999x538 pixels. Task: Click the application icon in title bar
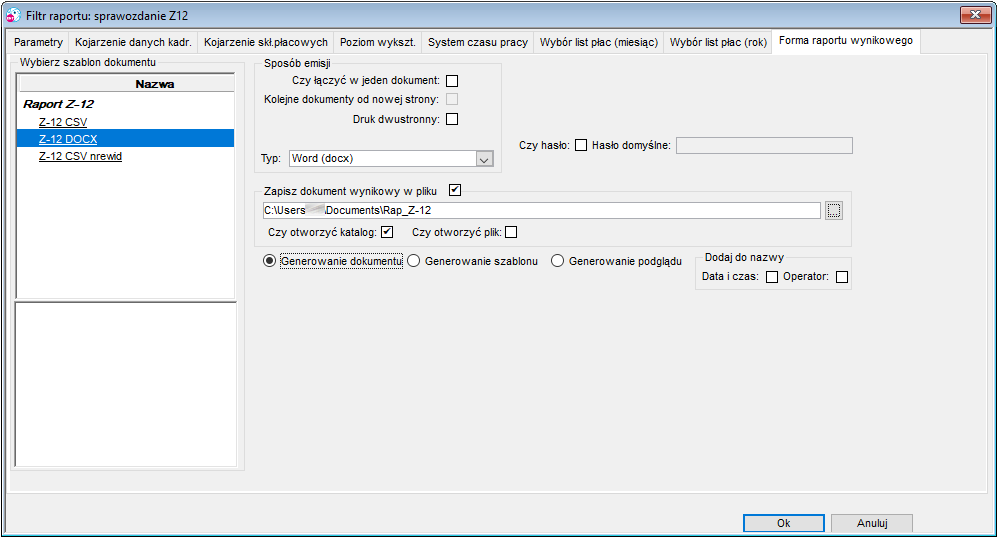pyautogui.click(x=13, y=15)
